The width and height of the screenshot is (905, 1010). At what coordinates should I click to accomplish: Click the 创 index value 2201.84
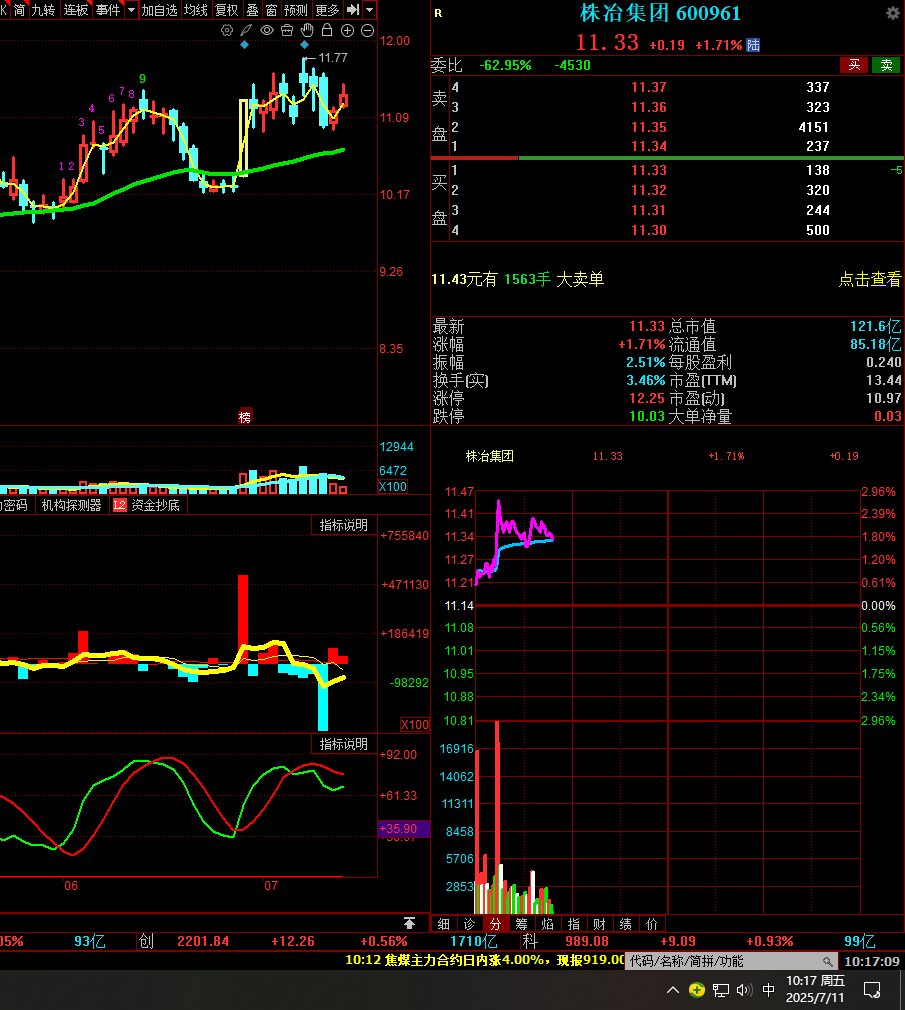coord(203,941)
